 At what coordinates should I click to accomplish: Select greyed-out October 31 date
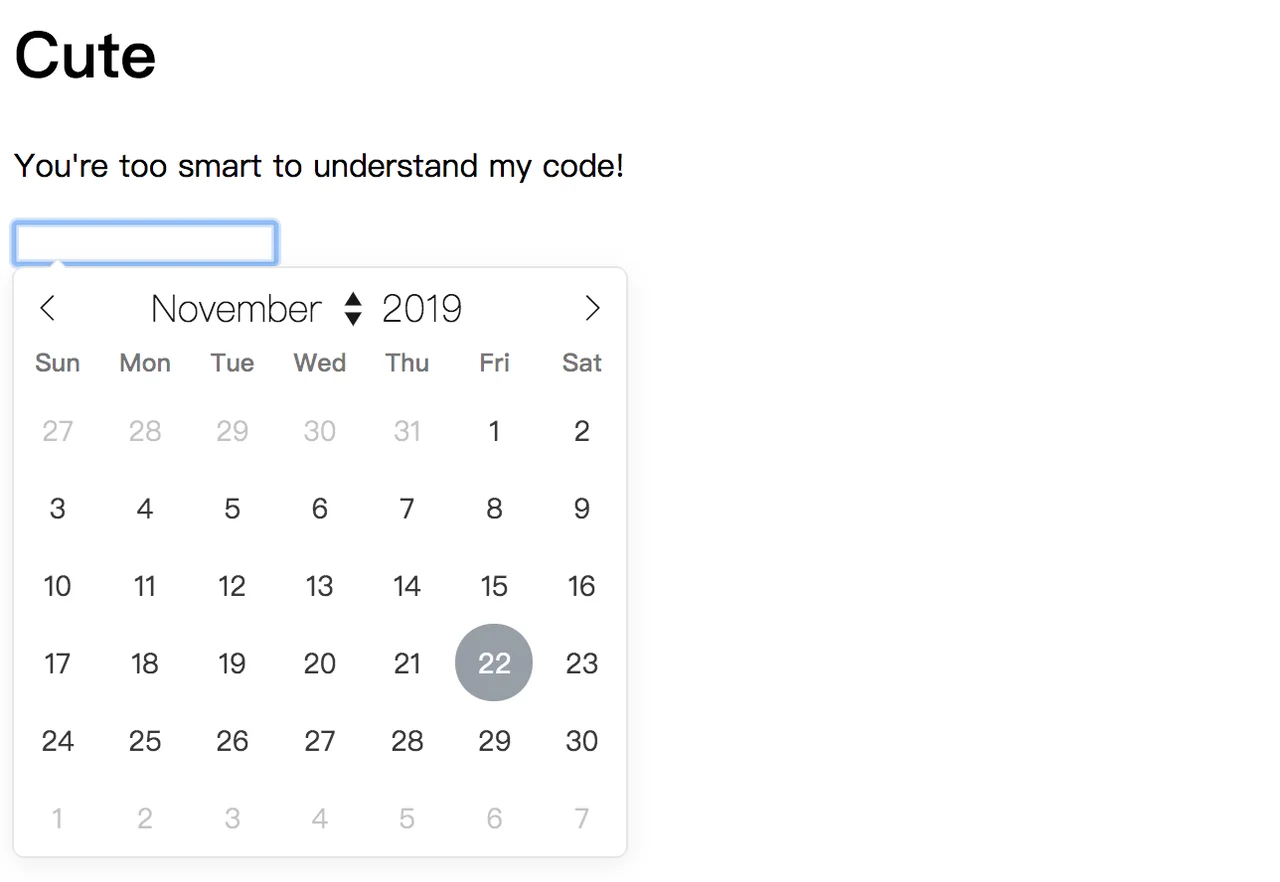(407, 431)
